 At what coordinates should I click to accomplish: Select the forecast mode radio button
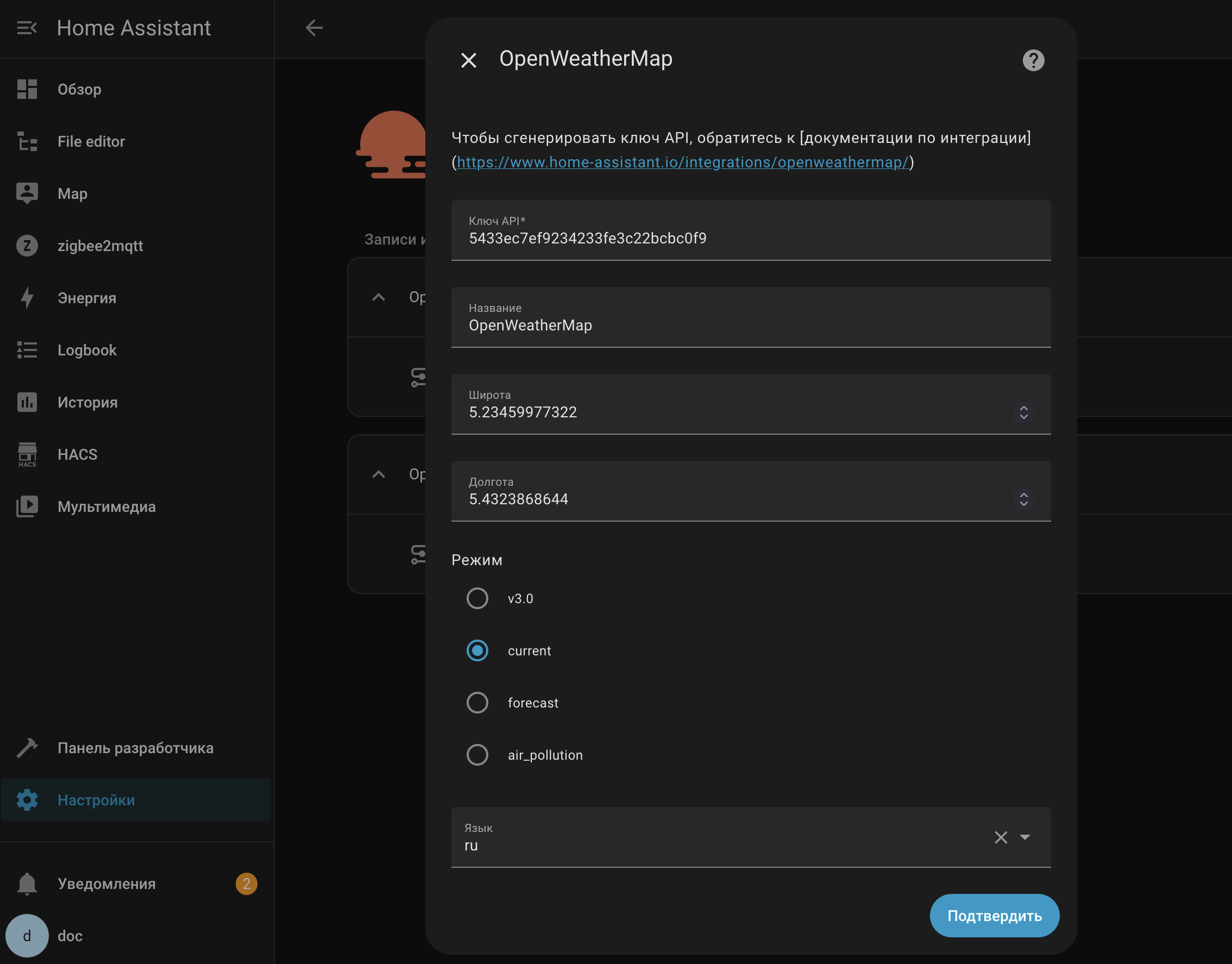point(477,703)
